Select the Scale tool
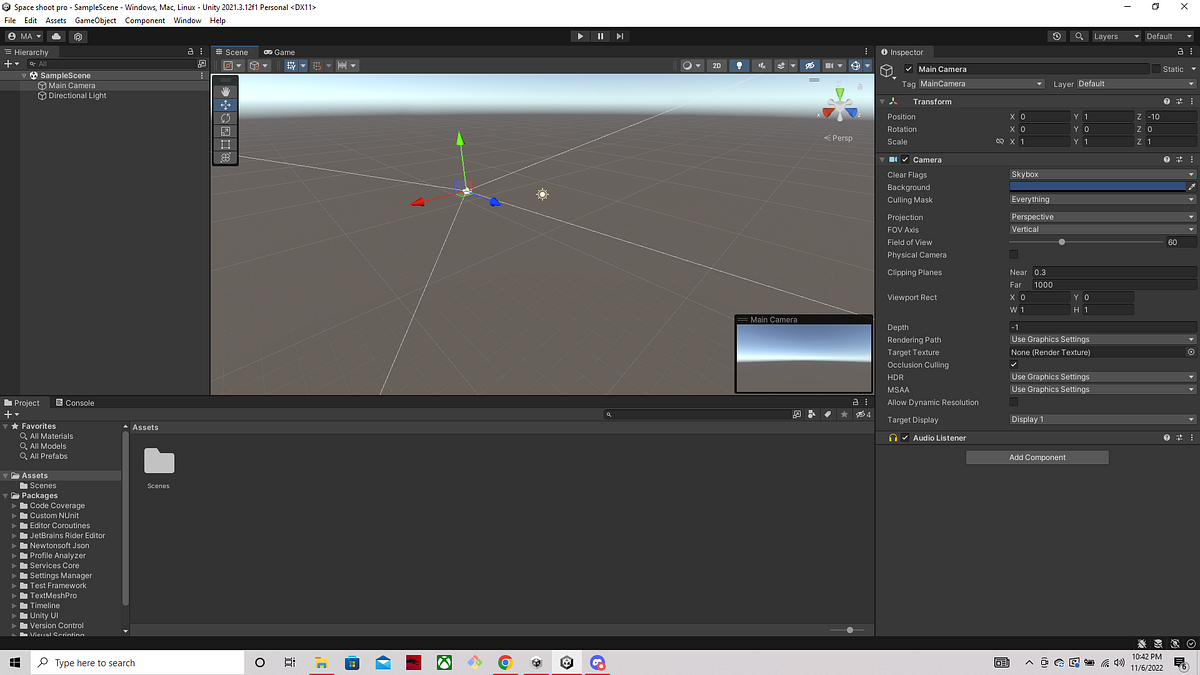The height and width of the screenshot is (675, 1200). point(225,131)
